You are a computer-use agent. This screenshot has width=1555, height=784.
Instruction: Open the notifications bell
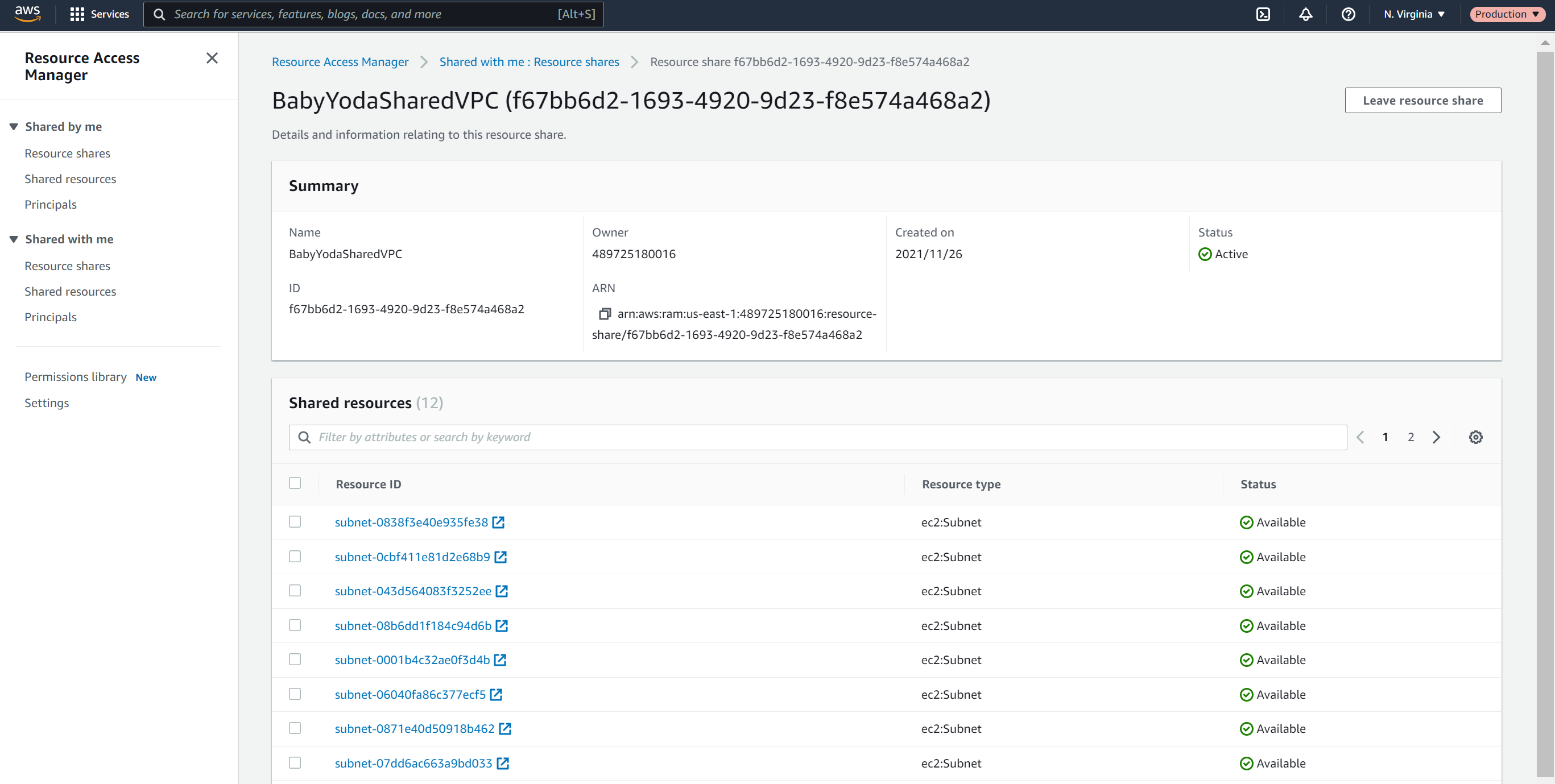(1306, 14)
